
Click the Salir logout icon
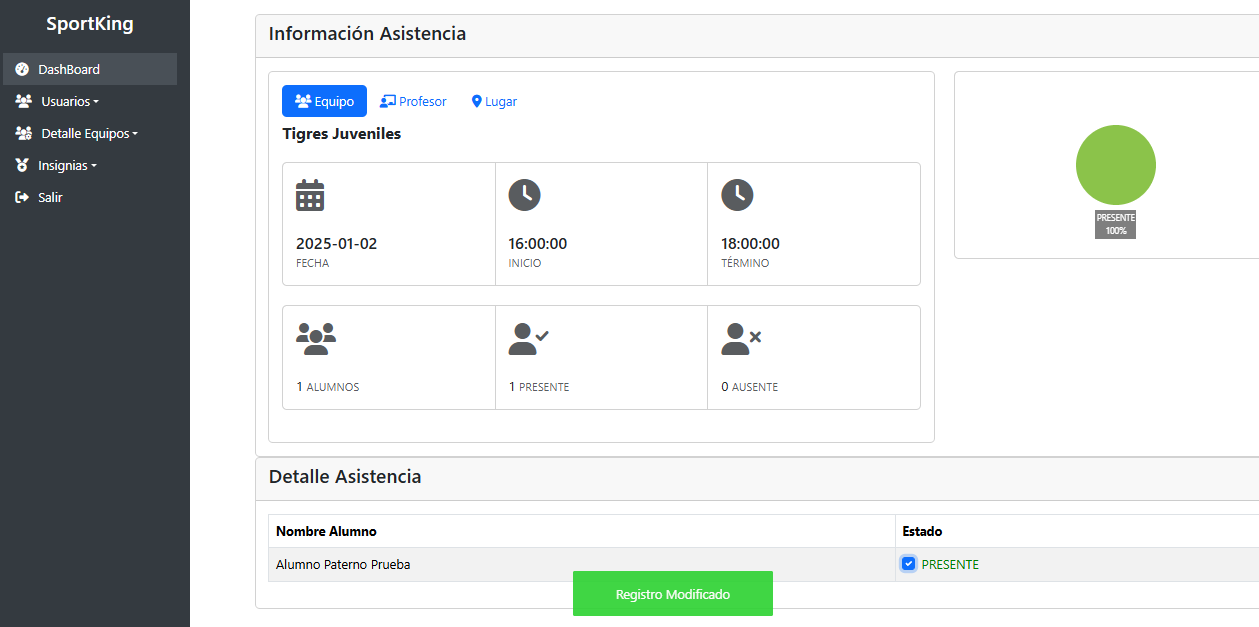(x=22, y=197)
